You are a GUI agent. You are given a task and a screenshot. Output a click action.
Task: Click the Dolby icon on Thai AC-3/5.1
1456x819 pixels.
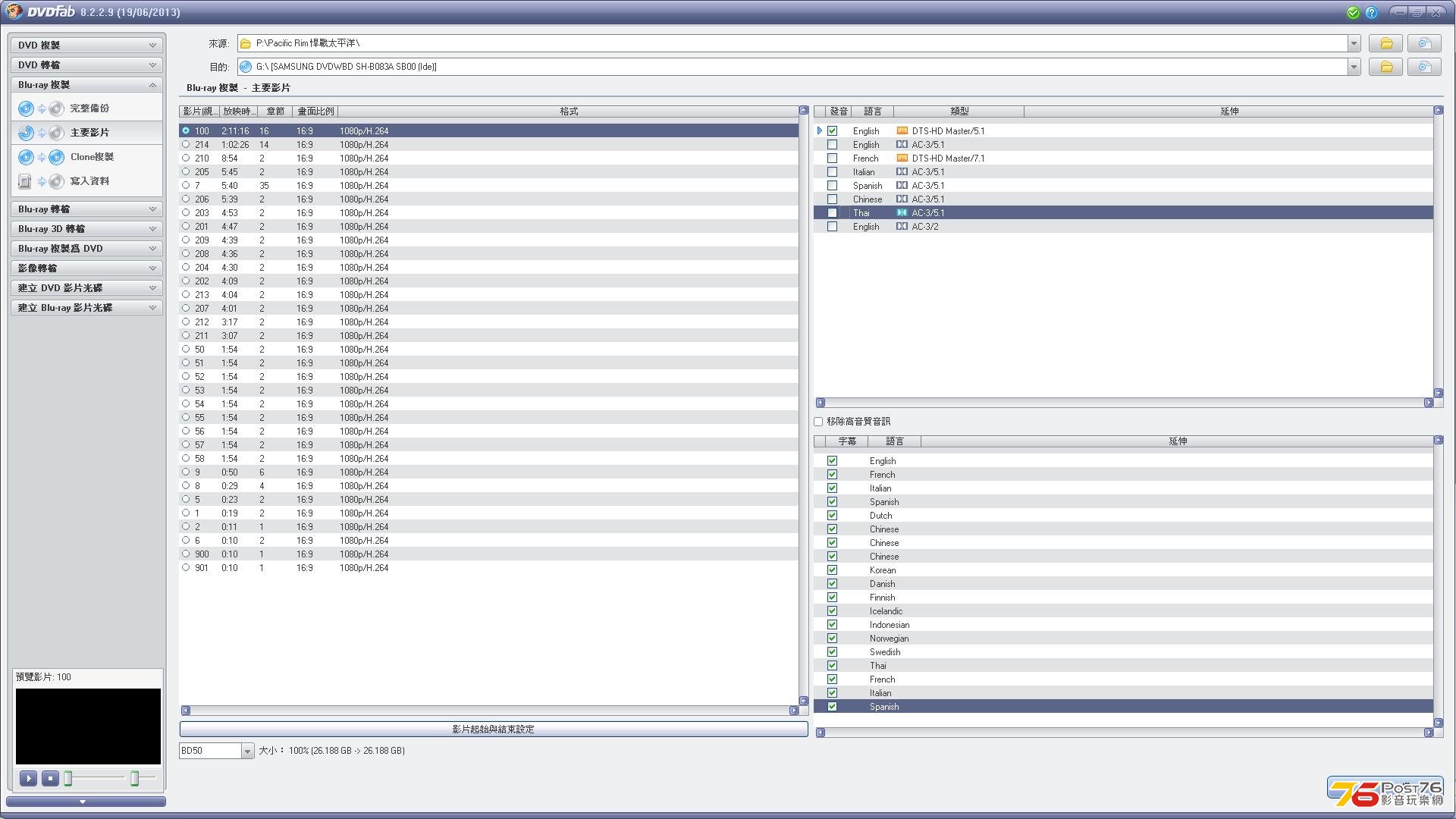click(x=902, y=212)
